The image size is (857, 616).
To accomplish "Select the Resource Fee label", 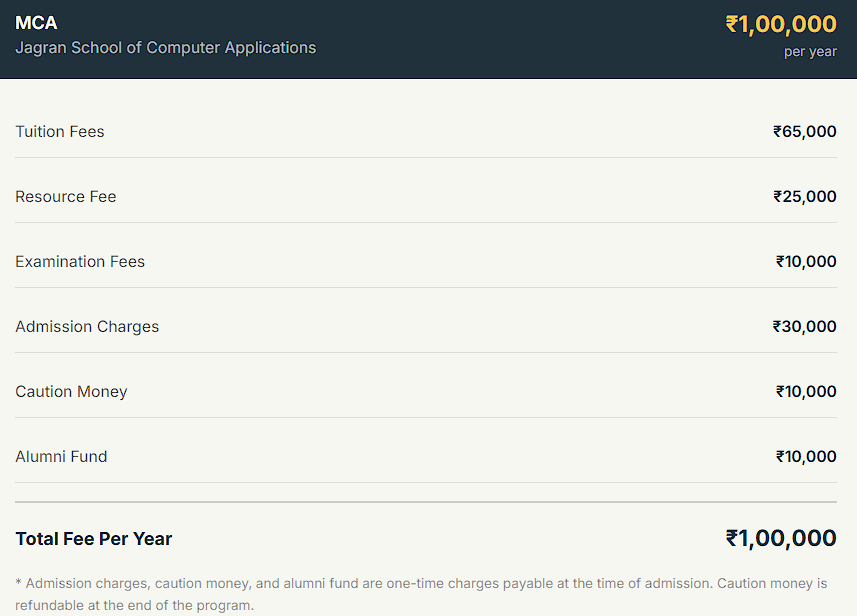I will [x=66, y=197].
